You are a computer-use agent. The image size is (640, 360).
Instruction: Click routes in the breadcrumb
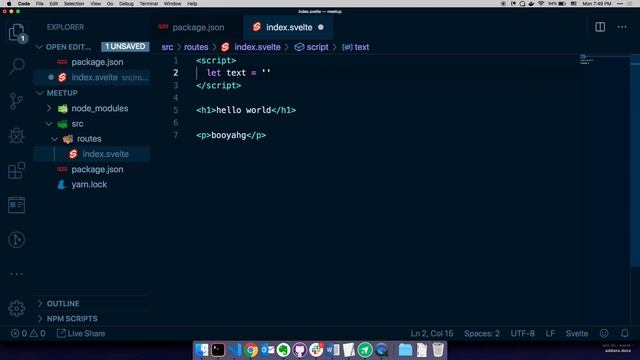pos(196,47)
